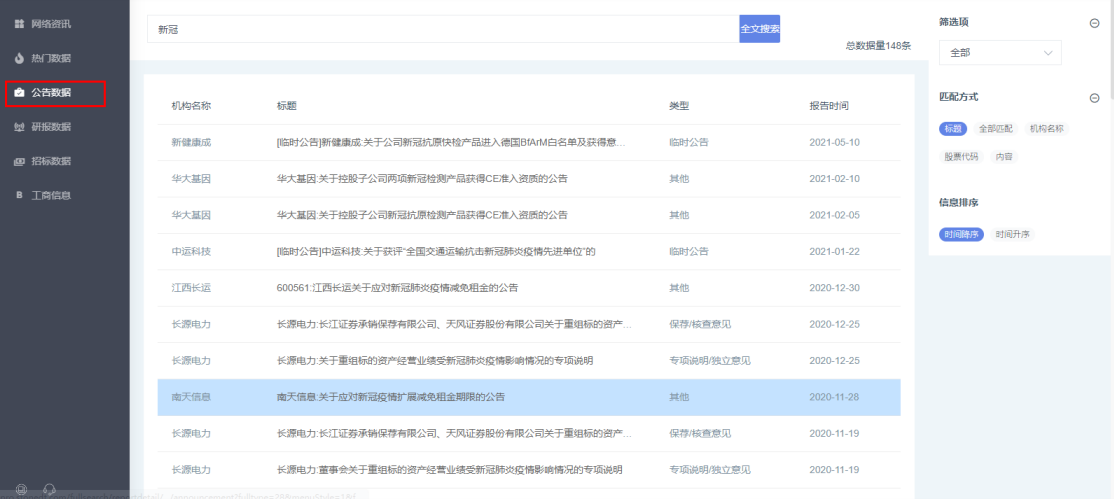The image size is (1114, 500).
Task: Collapse the 匹配方式 section
Action: coord(1094,98)
